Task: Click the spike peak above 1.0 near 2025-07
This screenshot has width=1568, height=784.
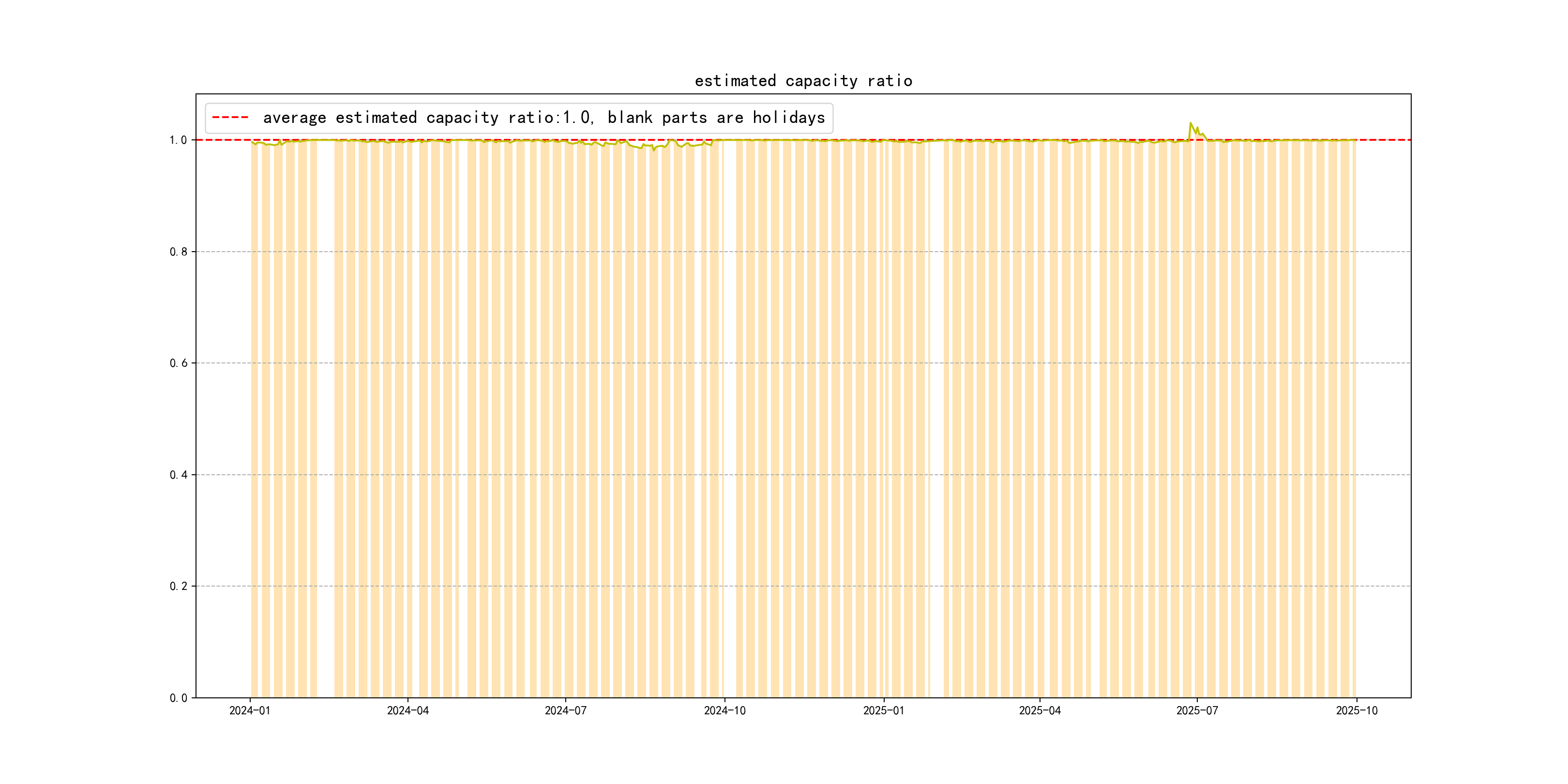Action: (1191, 123)
